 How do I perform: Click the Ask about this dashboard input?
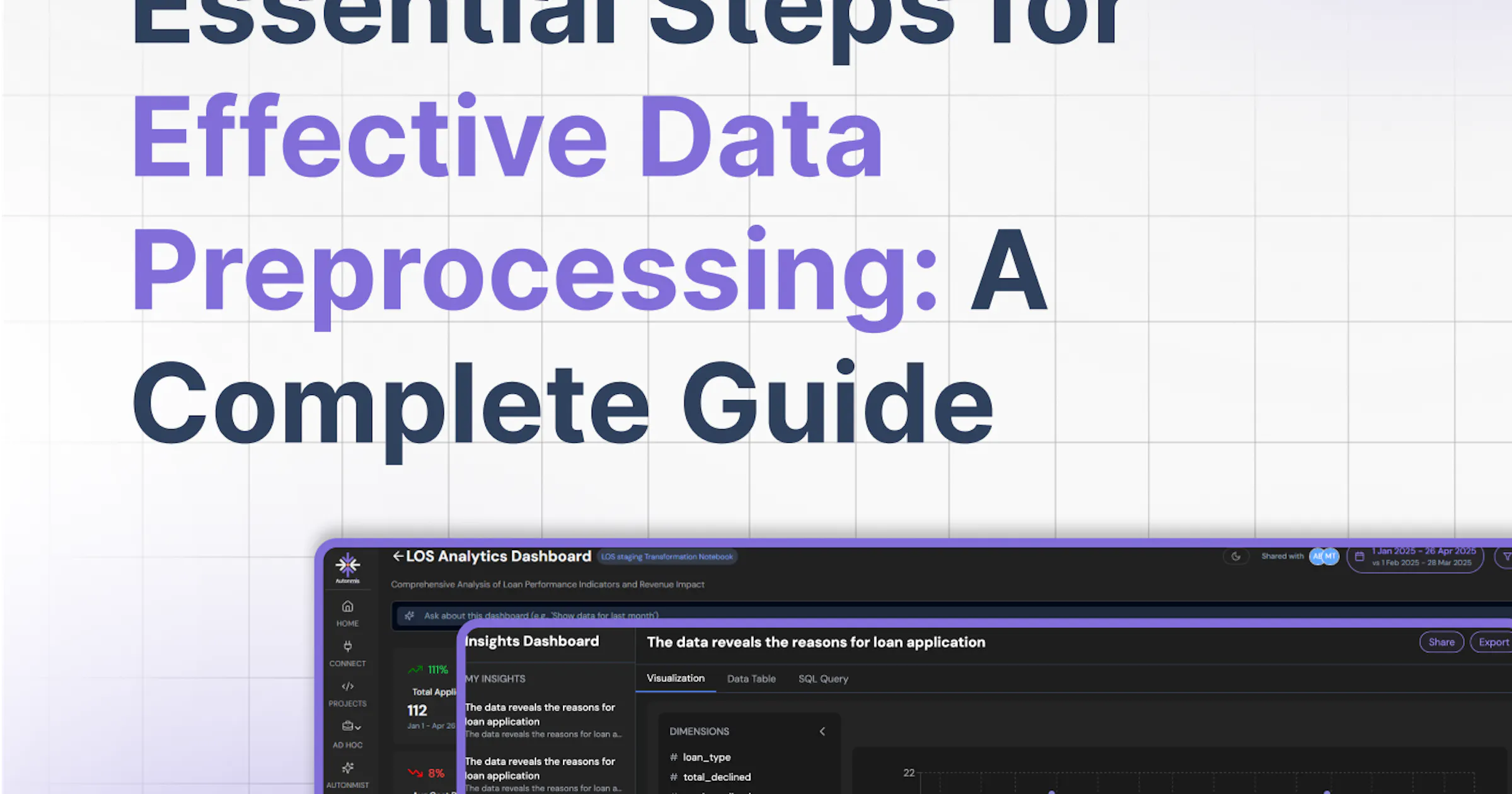click(x=952, y=616)
